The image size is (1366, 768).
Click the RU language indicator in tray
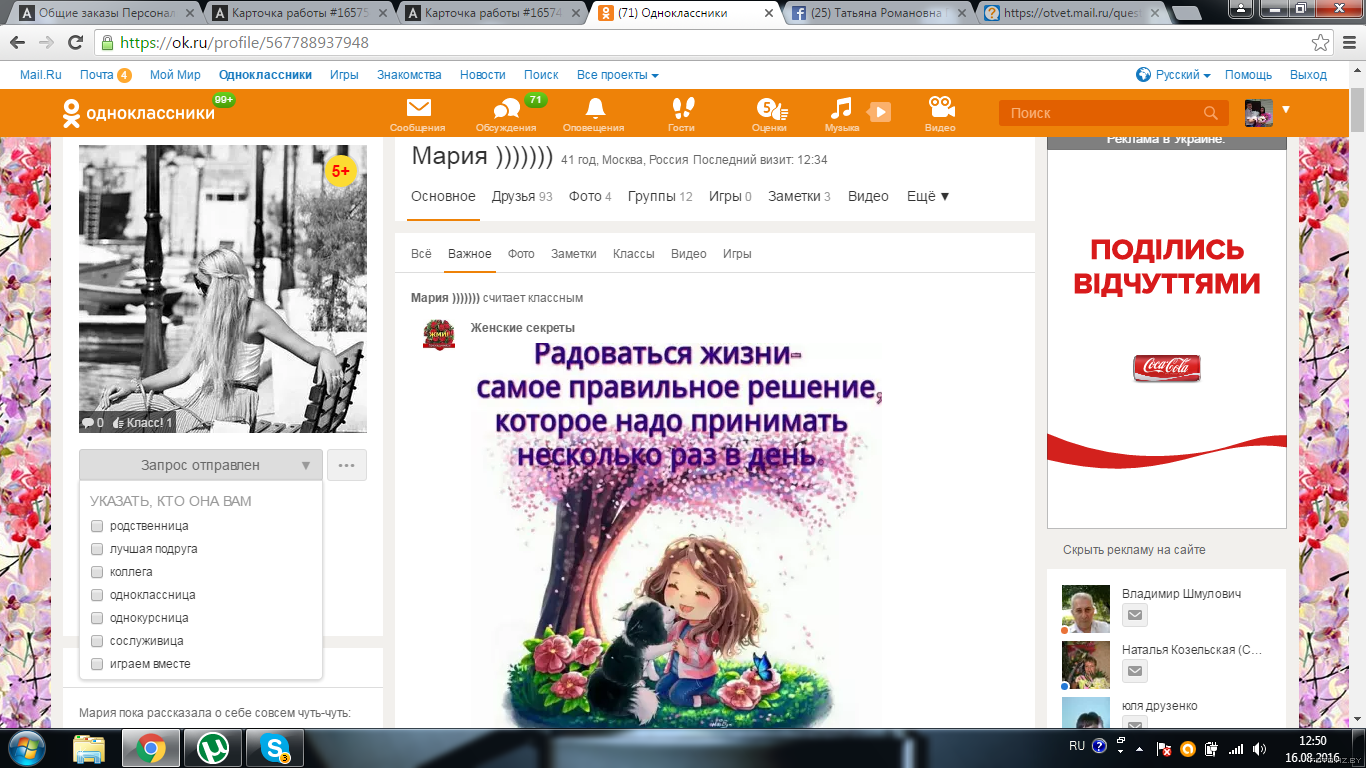coord(1076,746)
